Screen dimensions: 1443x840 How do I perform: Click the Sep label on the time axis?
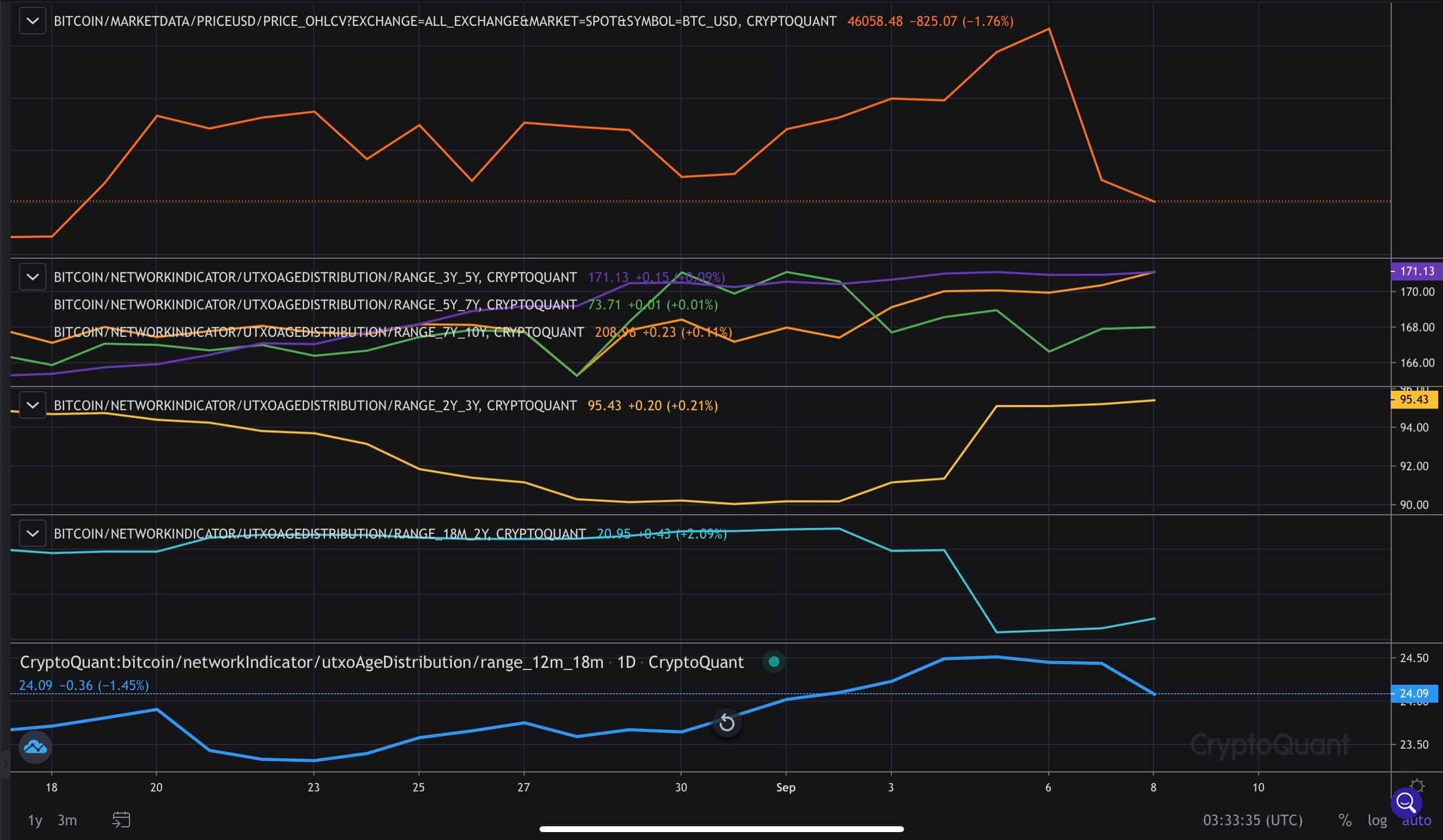coord(786,788)
